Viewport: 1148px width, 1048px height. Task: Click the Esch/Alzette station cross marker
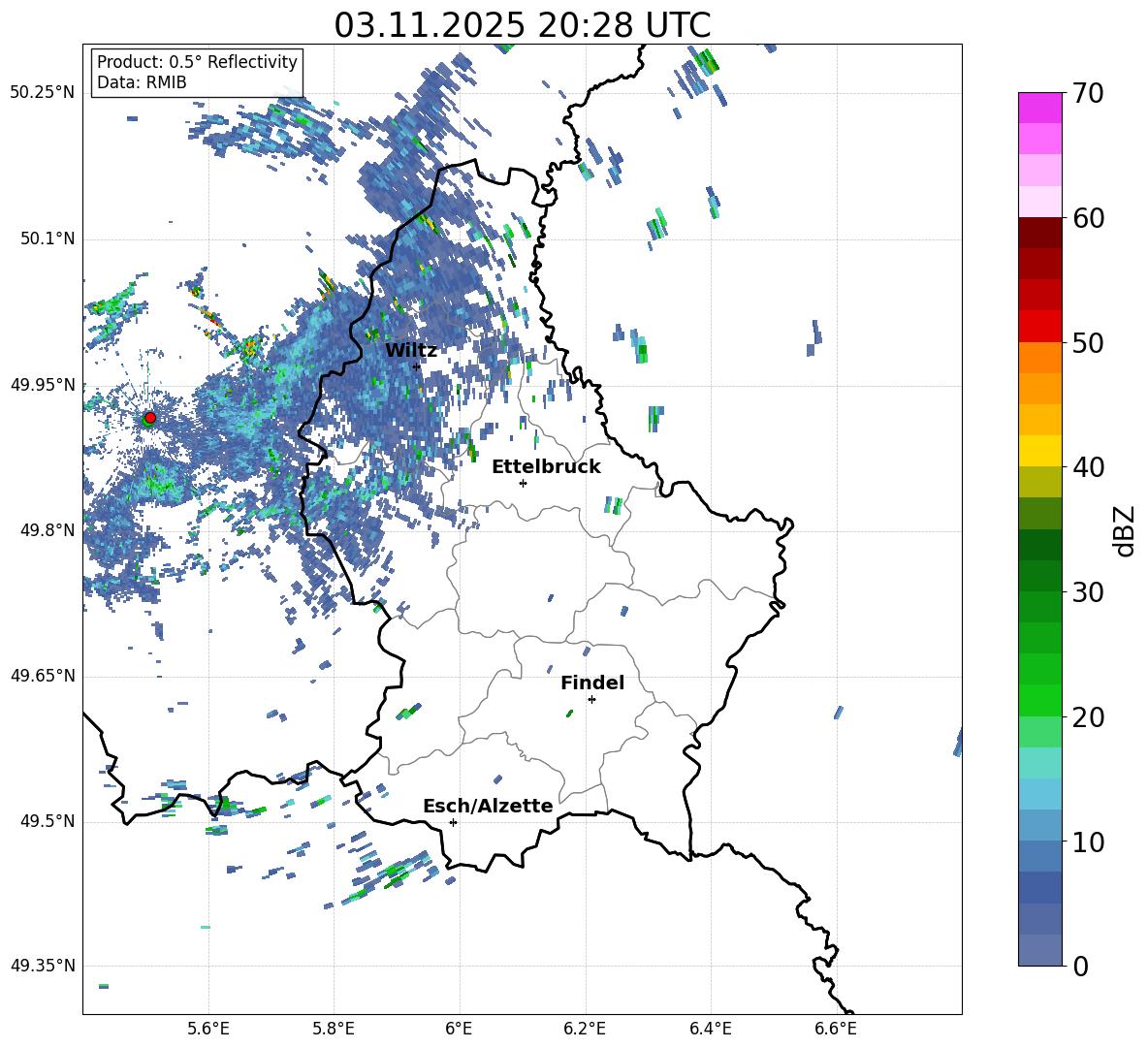453,822
